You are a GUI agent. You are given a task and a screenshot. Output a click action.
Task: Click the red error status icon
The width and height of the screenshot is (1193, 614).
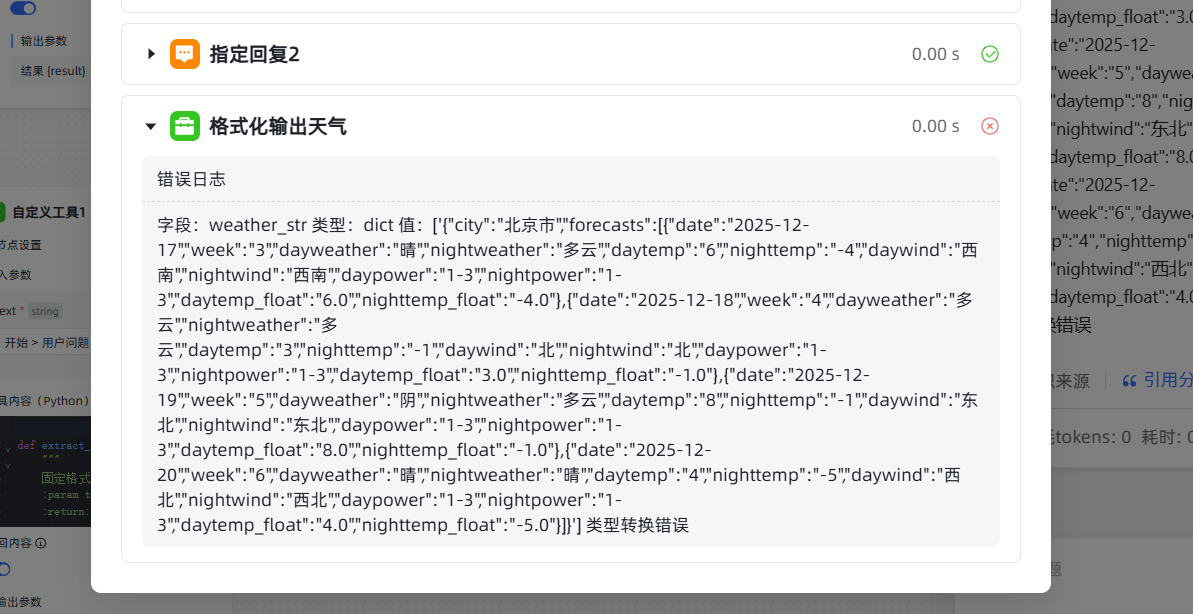[x=990, y=126]
